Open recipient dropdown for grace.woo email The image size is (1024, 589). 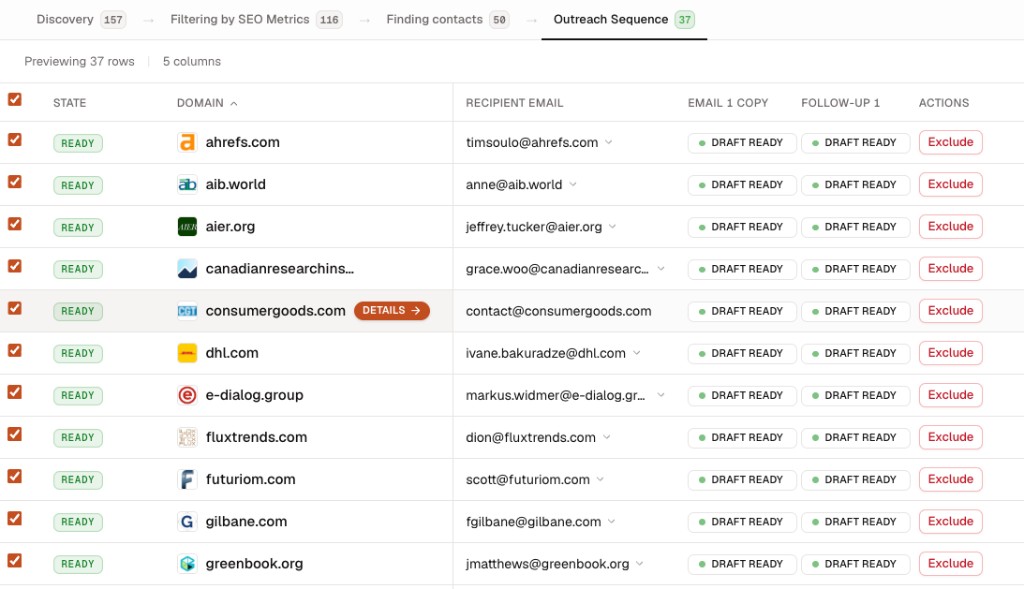[661, 269]
